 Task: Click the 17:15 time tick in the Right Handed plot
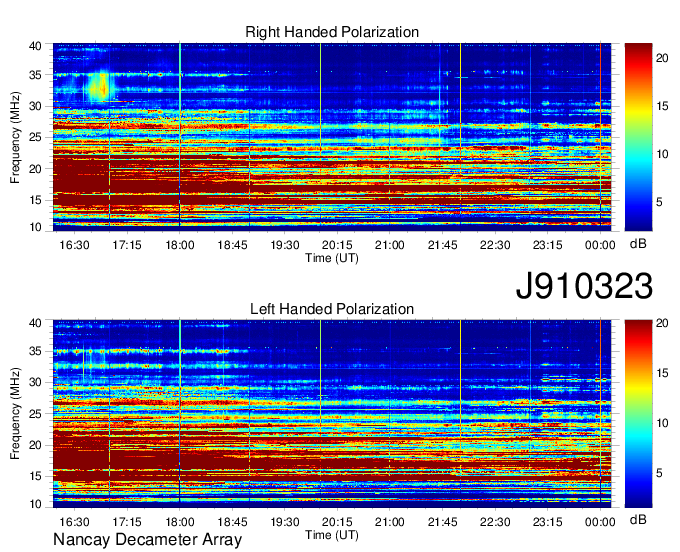coord(127,245)
